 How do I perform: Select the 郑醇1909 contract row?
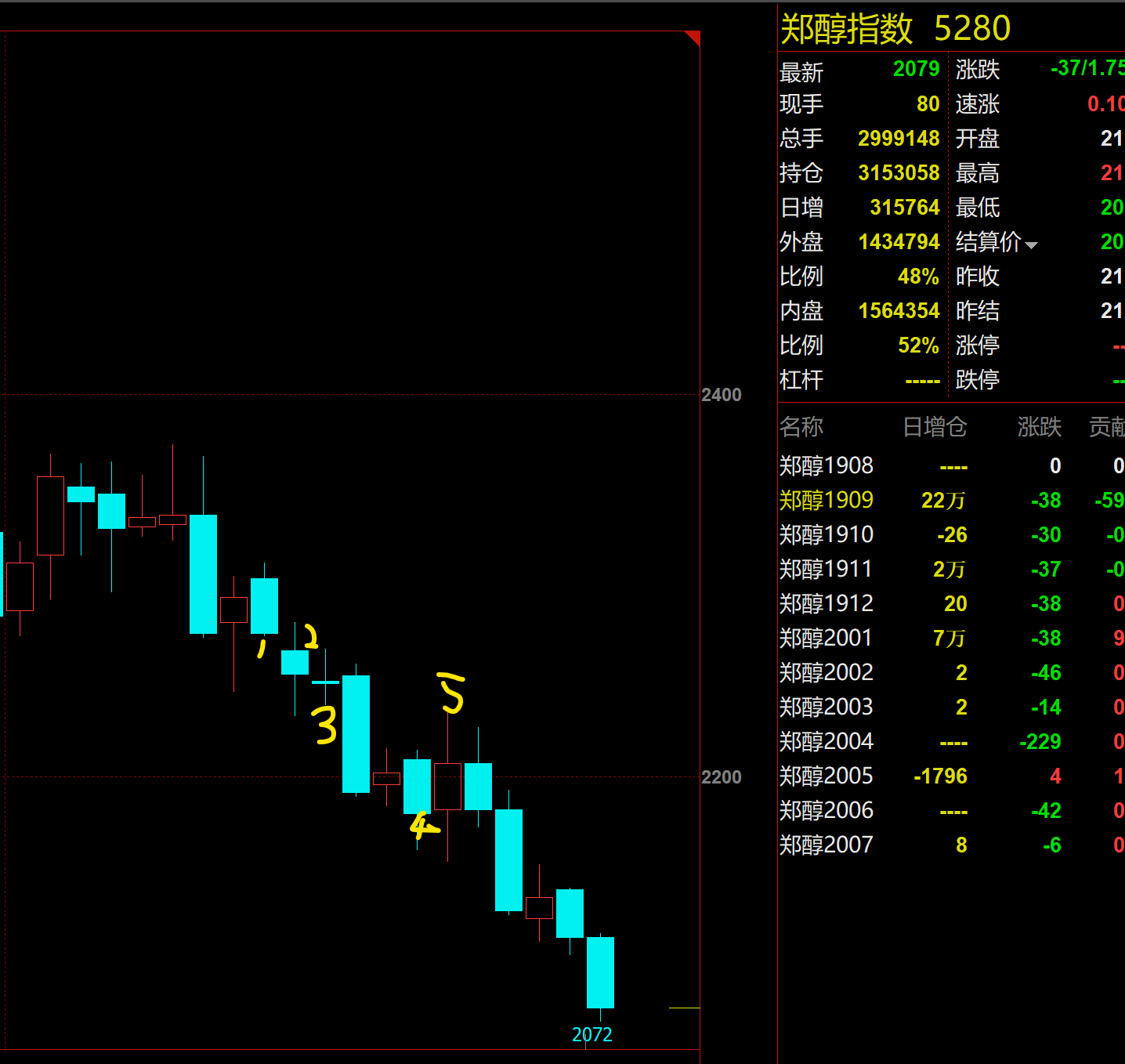pos(826,500)
